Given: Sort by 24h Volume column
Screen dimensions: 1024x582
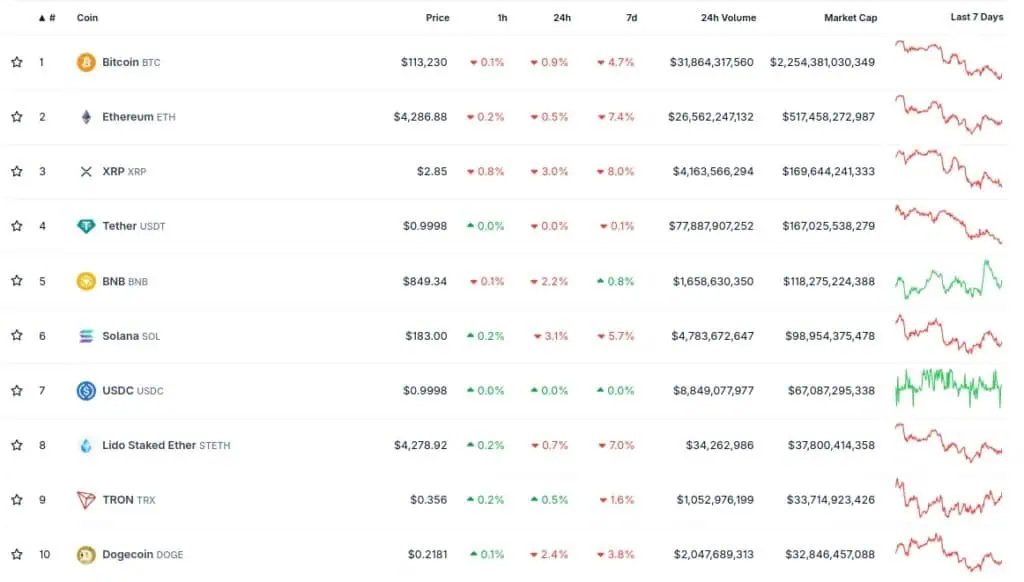Looking at the screenshot, I should tap(729, 18).
